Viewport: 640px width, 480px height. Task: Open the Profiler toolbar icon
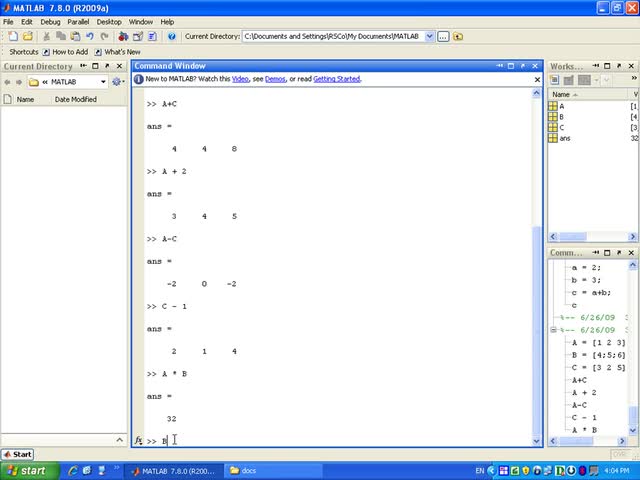pyautogui.click(x=152, y=36)
